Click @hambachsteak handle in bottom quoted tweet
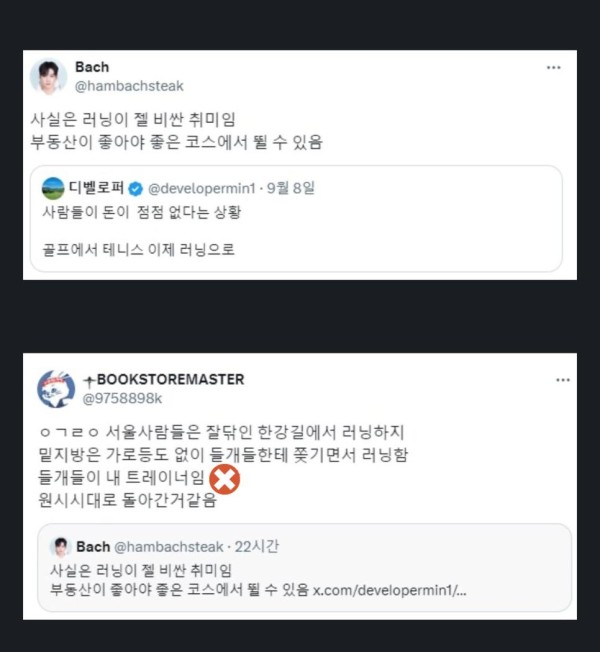This screenshot has height=652, width=600. [168, 547]
